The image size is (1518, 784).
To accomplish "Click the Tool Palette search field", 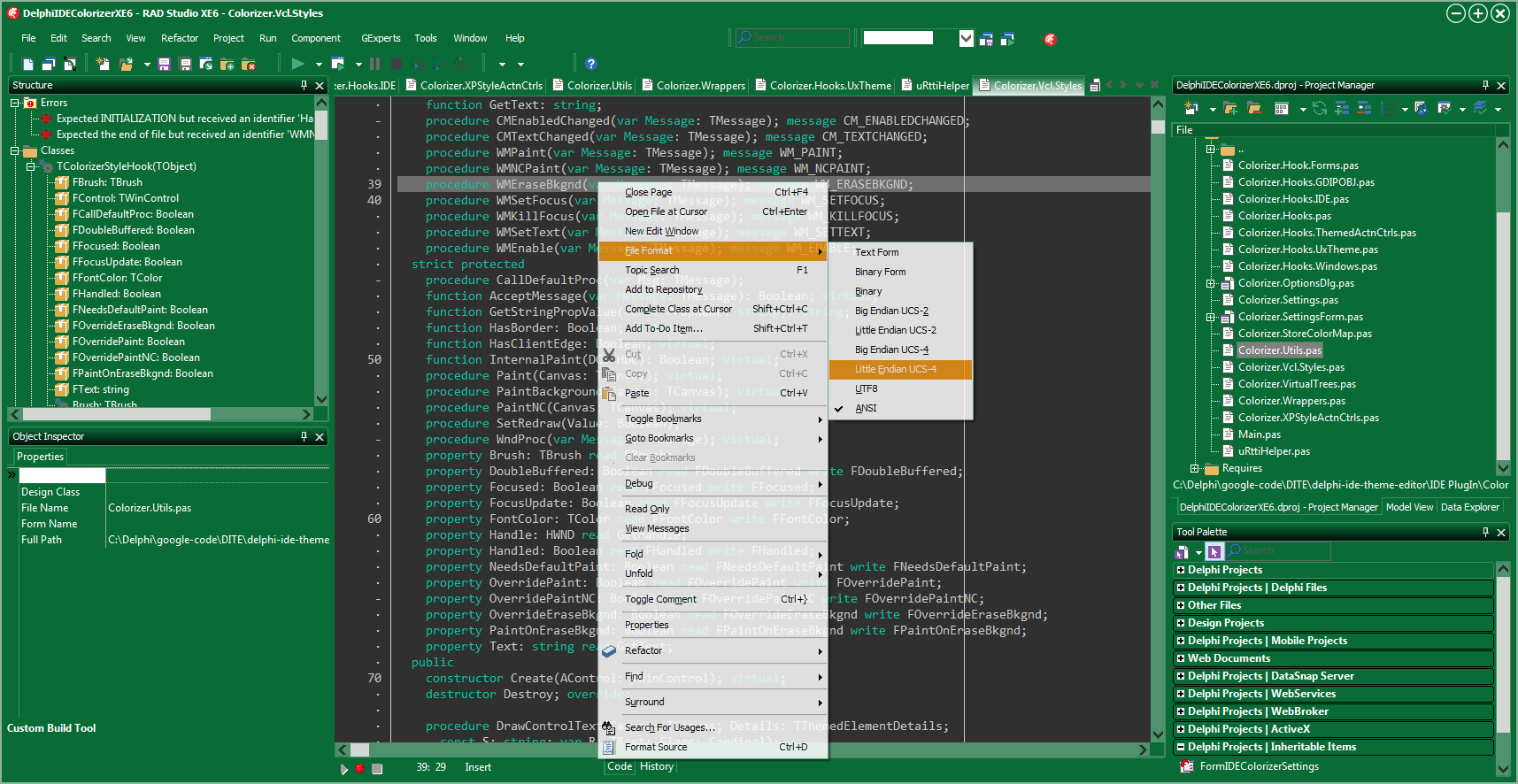I will 1278,551.
